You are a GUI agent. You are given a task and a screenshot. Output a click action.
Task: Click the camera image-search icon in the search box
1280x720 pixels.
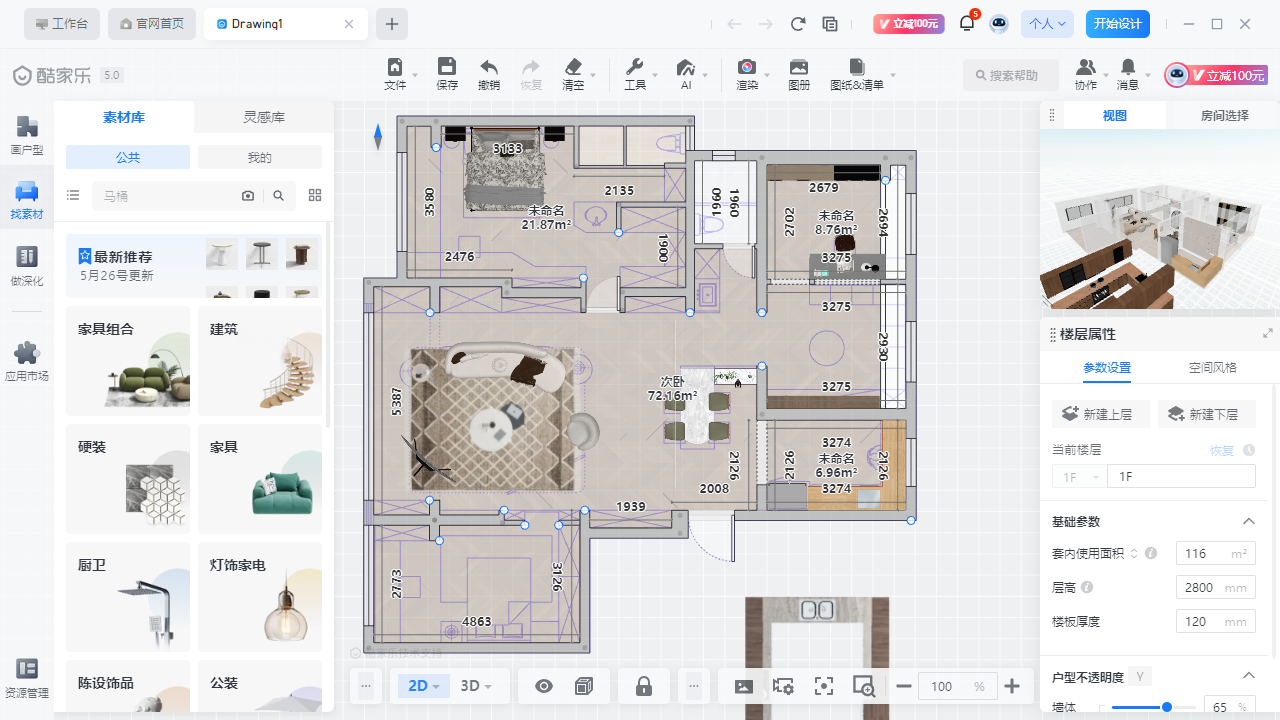coord(248,196)
